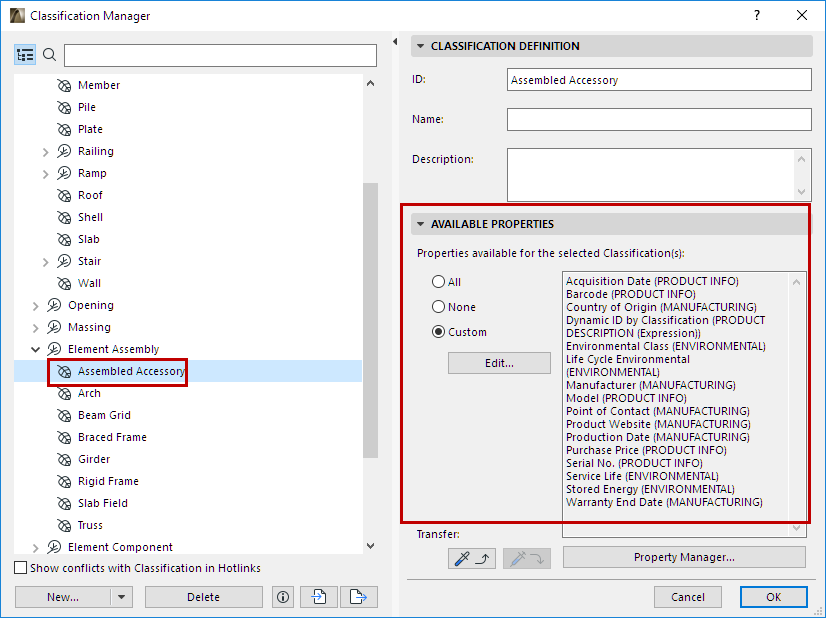
Task: Click the tree list scroll-down arrow
Action: click(370, 546)
